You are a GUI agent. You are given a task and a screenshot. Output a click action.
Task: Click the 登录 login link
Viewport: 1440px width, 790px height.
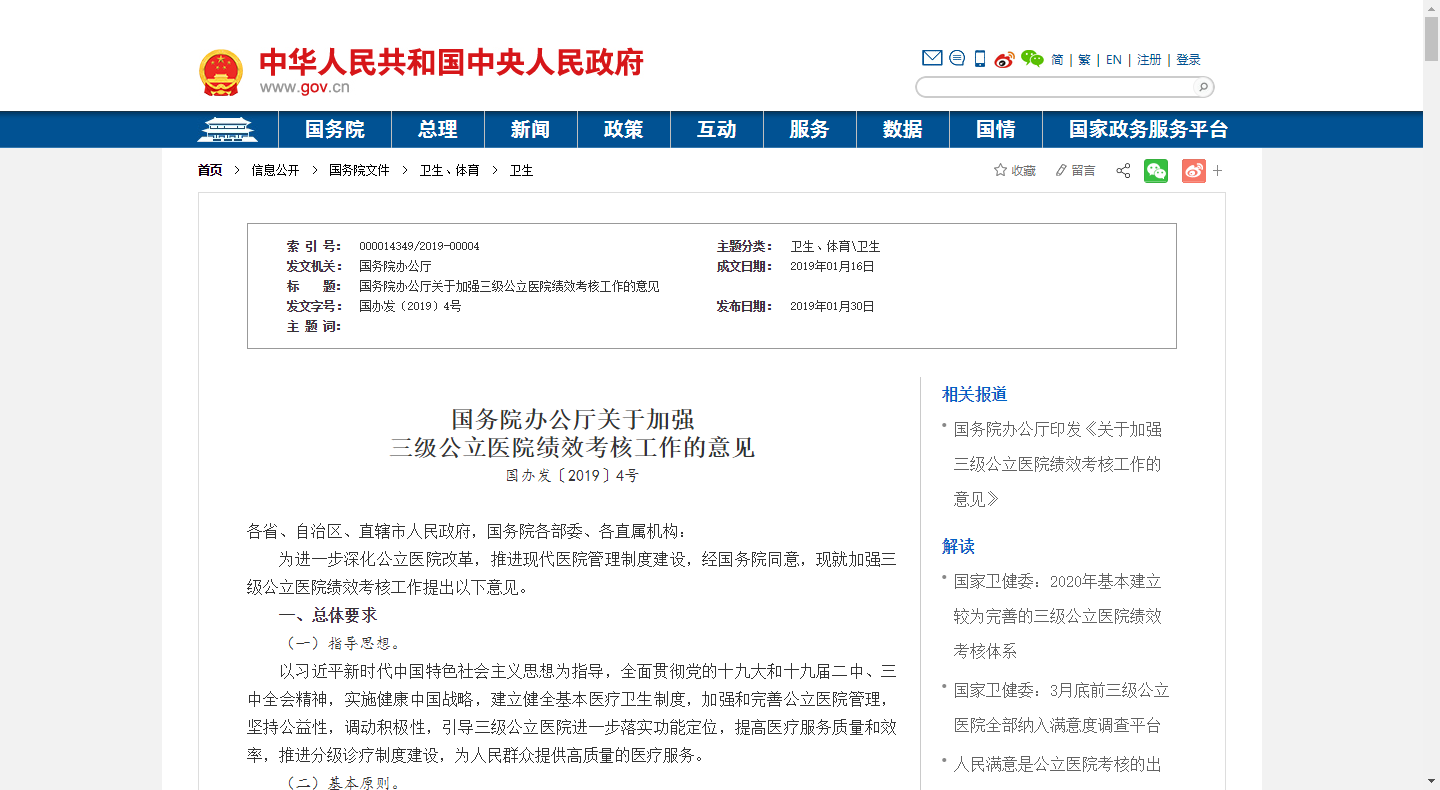[1188, 60]
